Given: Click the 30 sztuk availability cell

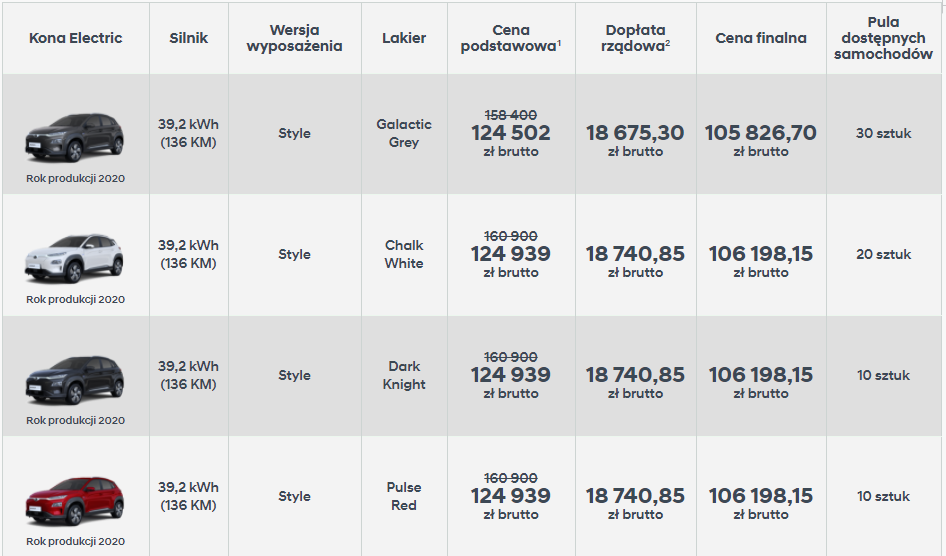Looking at the screenshot, I should (883, 133).
